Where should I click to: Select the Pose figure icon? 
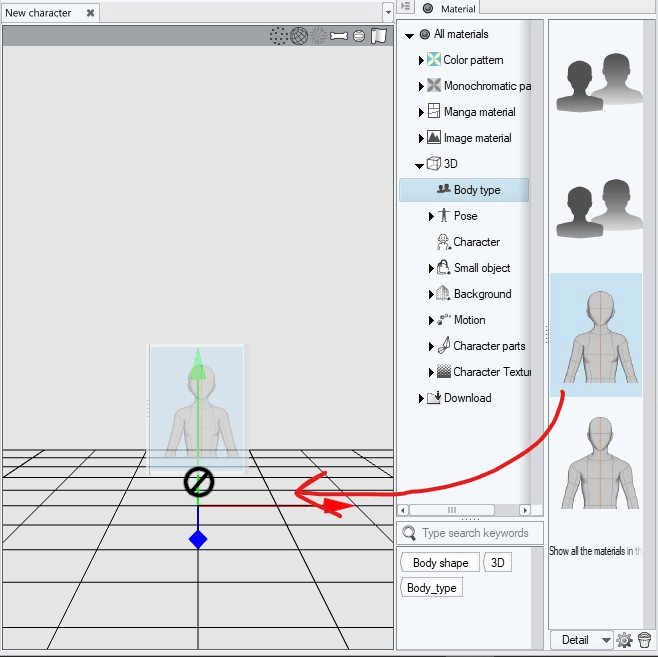pos(443,215)
